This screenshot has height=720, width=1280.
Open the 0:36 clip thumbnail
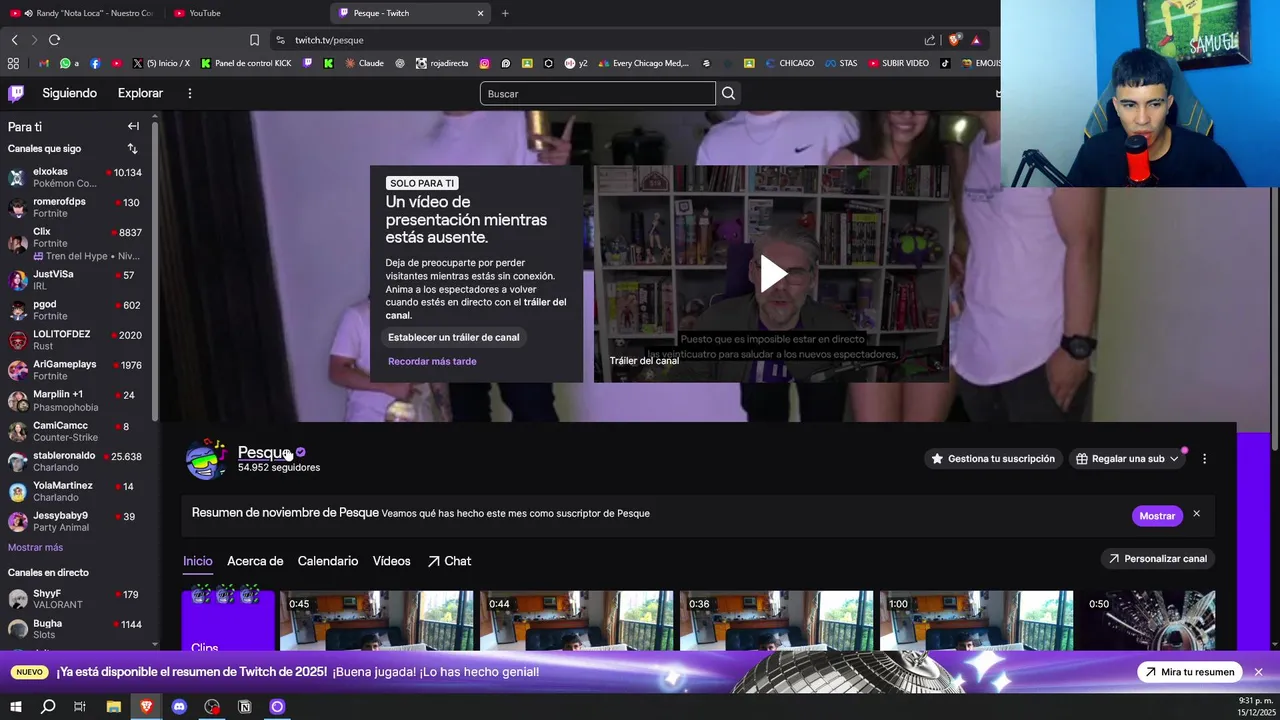pos(777,621)
